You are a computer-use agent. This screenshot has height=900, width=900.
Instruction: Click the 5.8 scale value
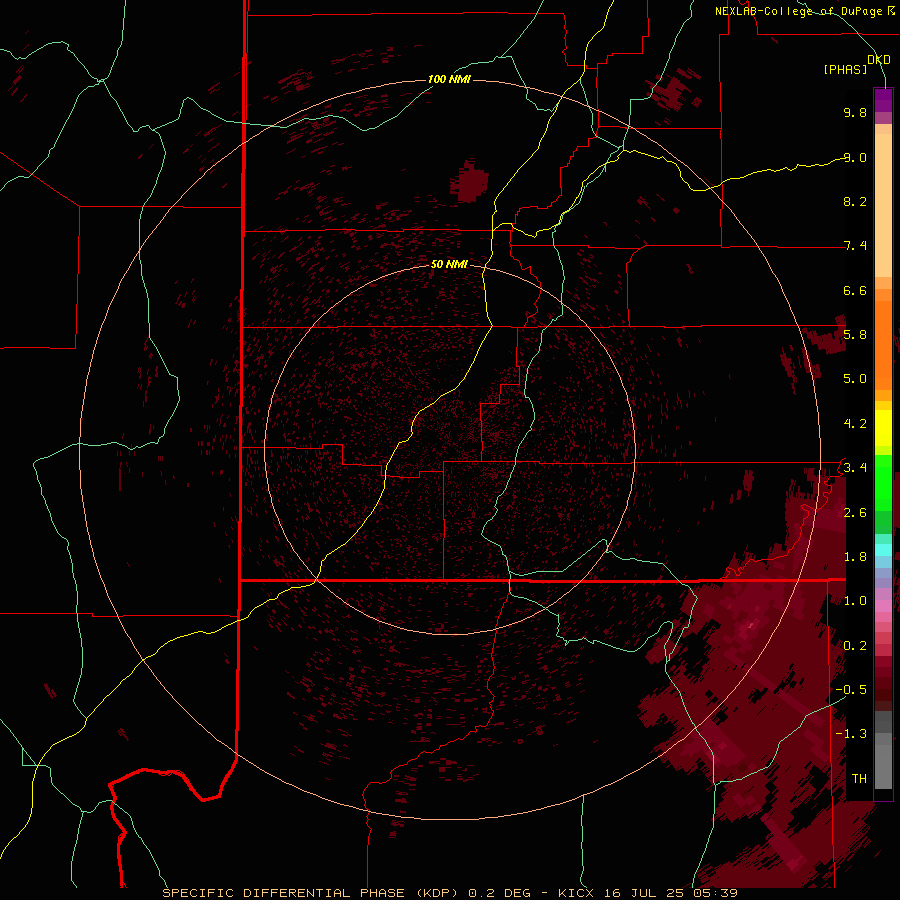coord(855,335)
